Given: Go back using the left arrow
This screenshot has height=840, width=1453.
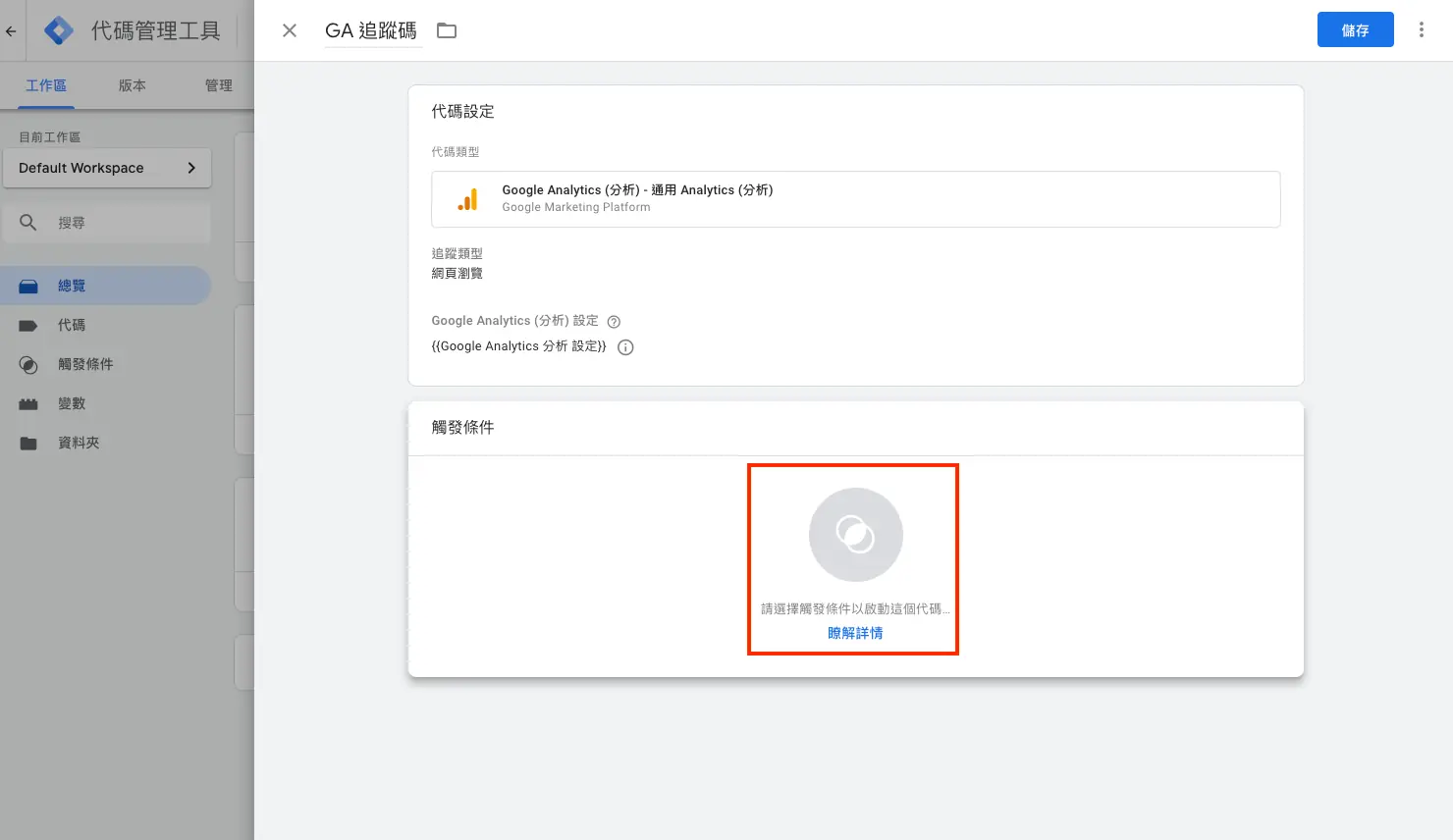Looking at the screenshot, I should (11, 30).
